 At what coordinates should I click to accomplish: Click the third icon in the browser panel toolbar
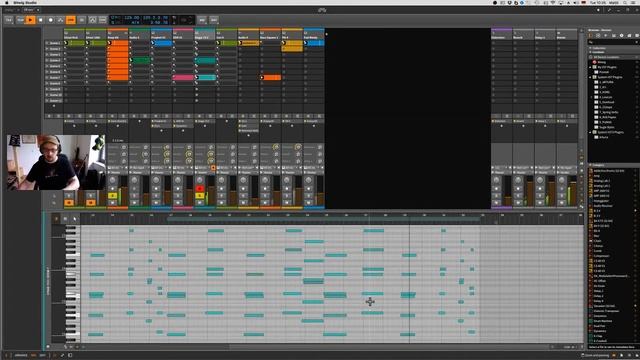(x=606, y=36)
